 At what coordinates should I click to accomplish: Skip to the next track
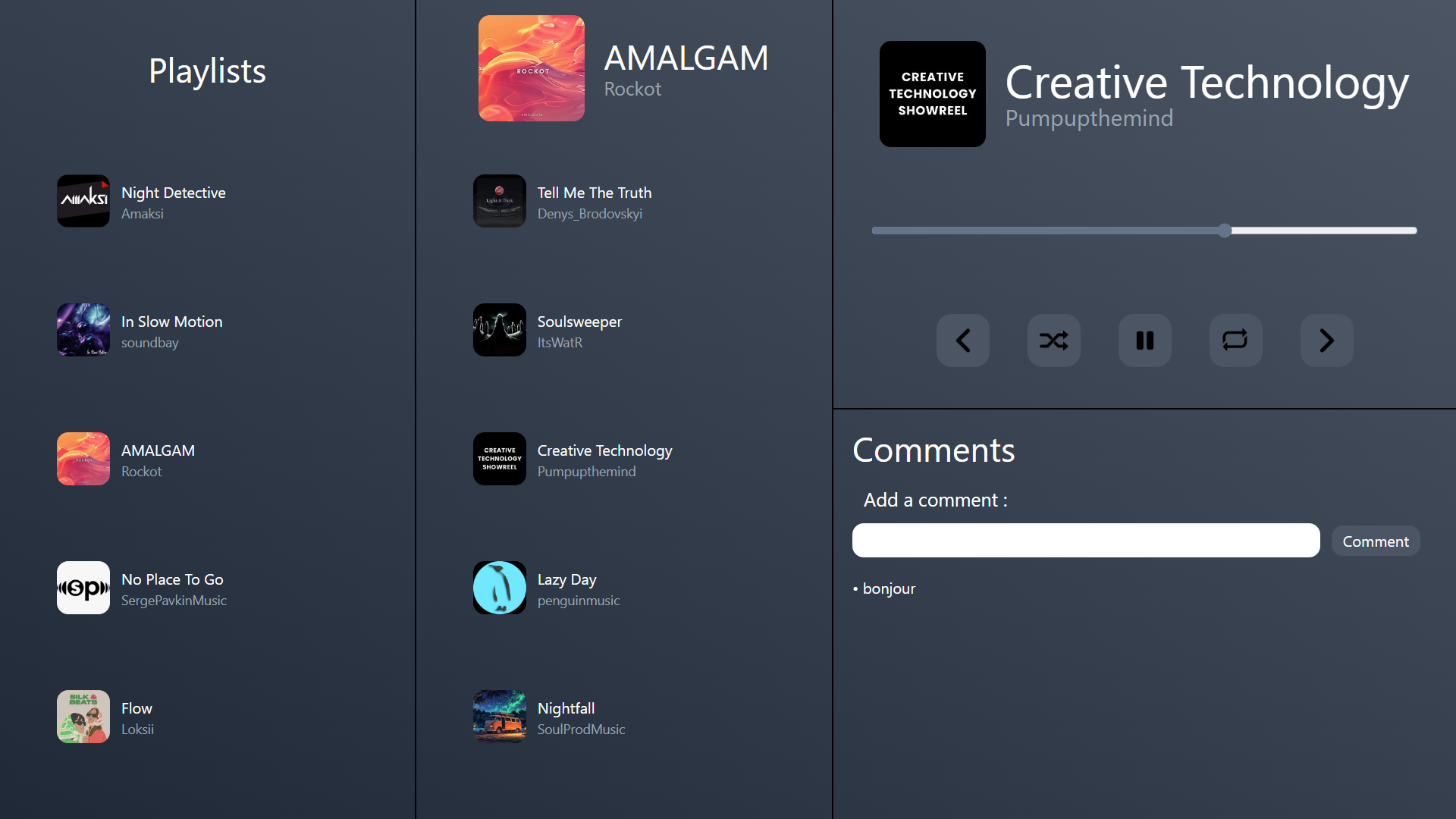[x=1326, y=340]
